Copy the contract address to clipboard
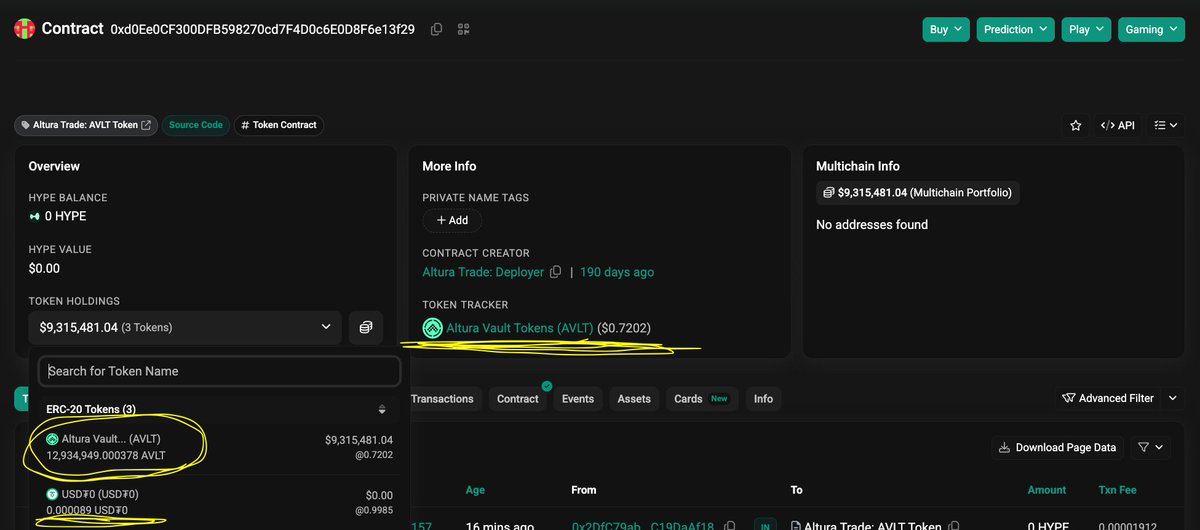 click(436, 29)
